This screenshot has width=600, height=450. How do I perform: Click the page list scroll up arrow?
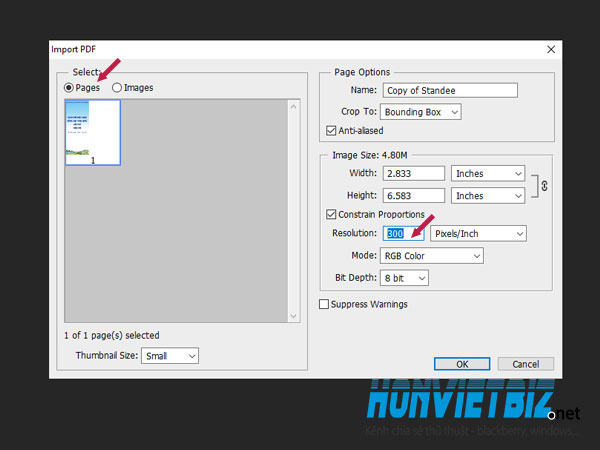click(293, 107)
